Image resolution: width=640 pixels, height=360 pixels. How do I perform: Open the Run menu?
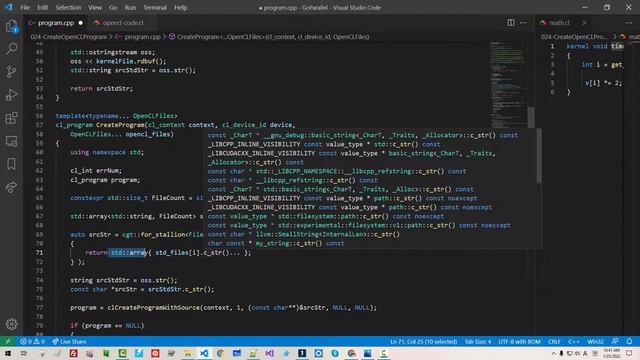point(130,7)
